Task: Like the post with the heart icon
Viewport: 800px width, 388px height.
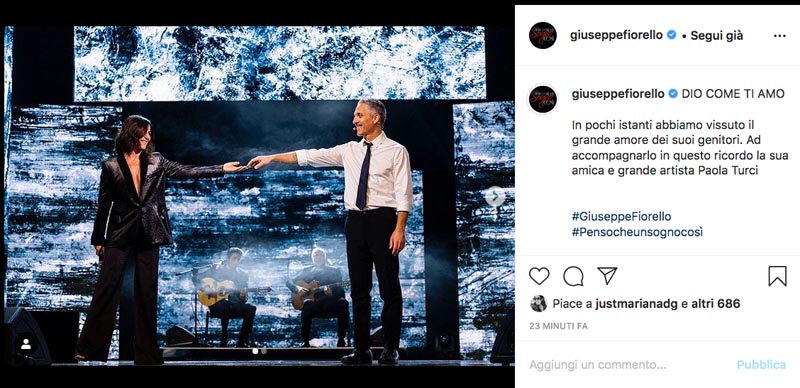Action: [x=539, y=276]
